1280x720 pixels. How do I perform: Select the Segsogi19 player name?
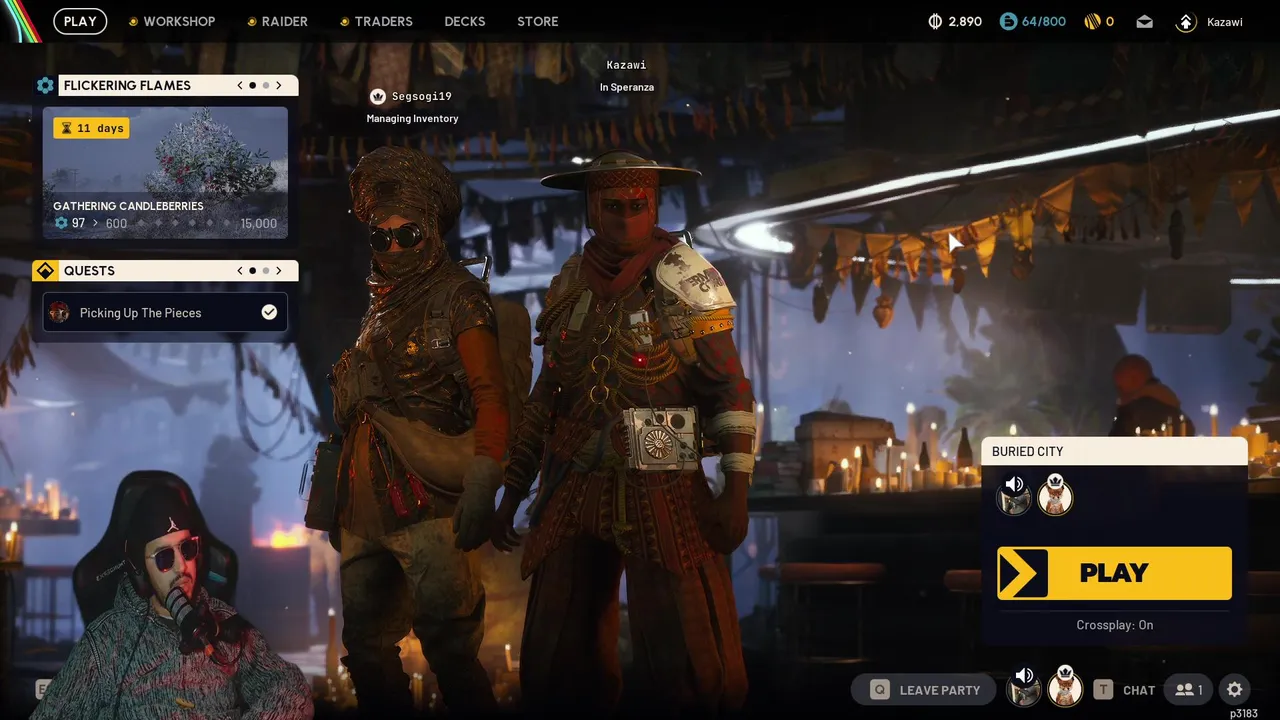(x=422, y=97)
